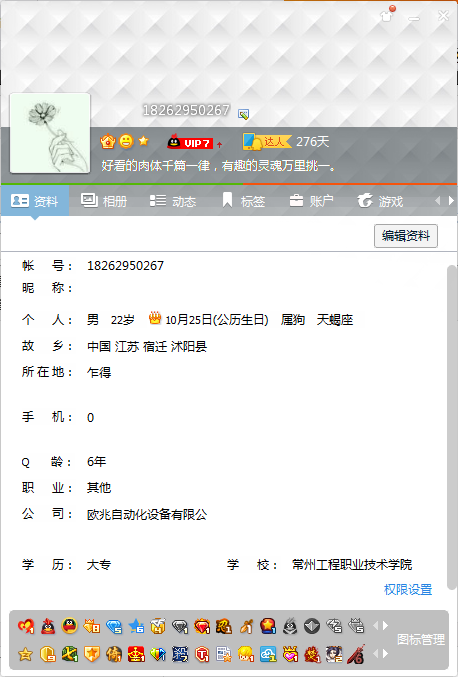Screen dimensions: 458x677
Task: Click the header name 18262950267
Action: point(186,111)
